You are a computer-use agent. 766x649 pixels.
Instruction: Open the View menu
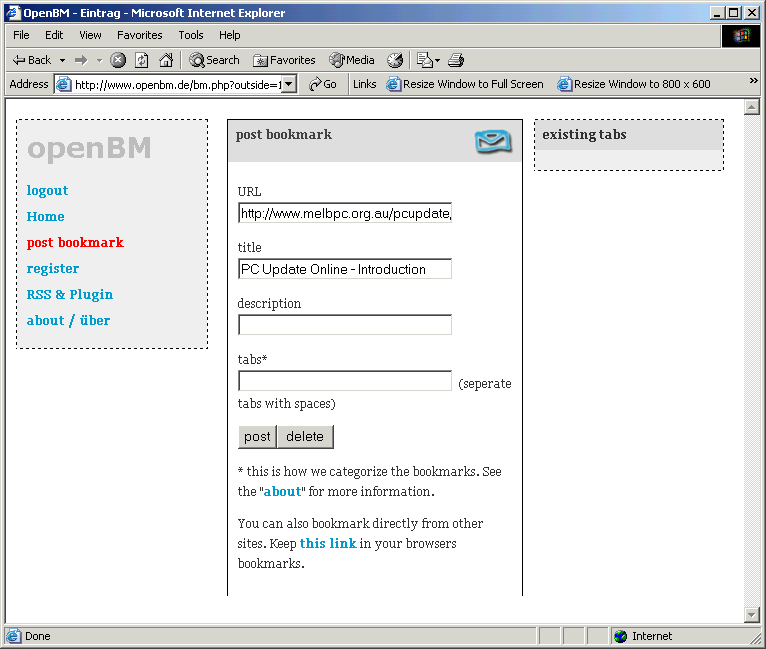point(90,35)
